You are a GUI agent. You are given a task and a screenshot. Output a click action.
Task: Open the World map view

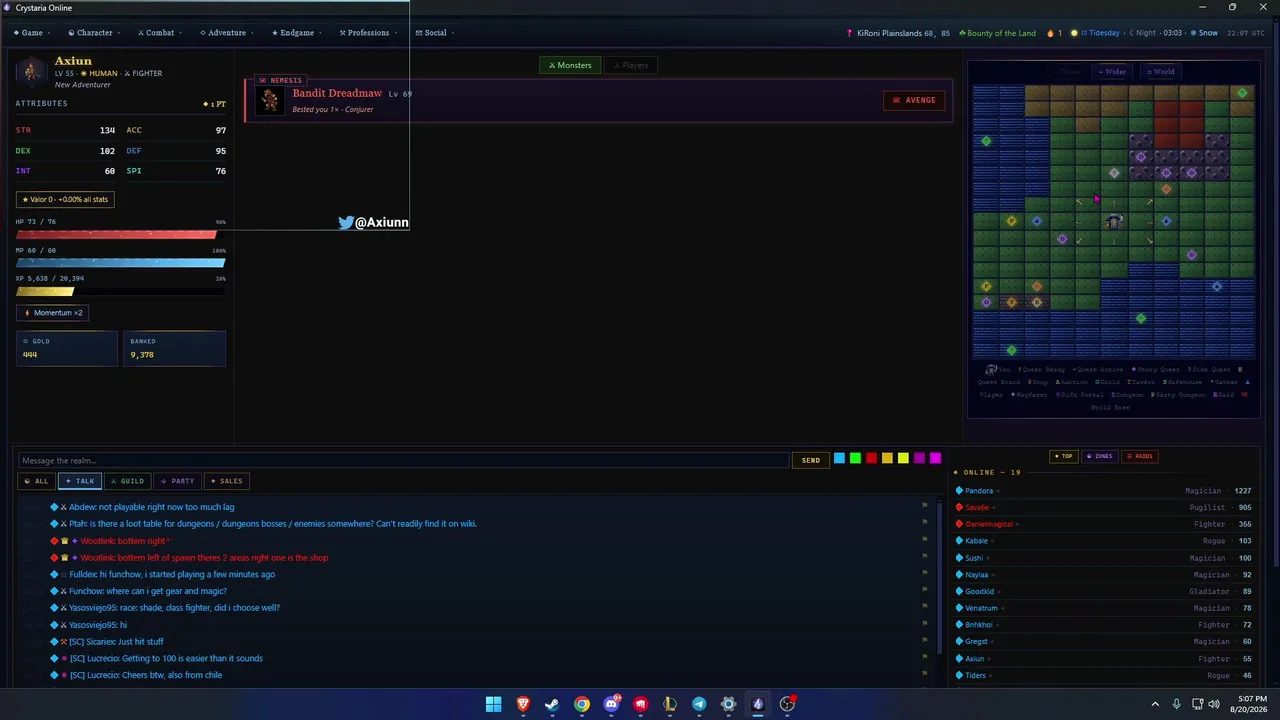click(1161, 72)
